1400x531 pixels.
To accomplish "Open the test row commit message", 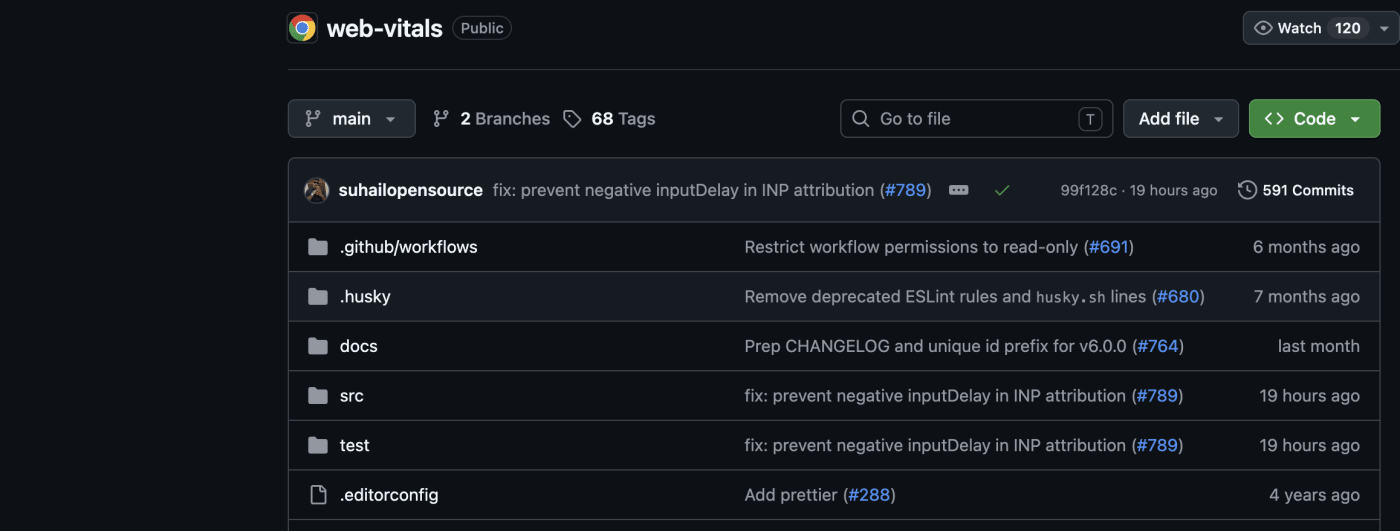I will coord(936,446).
